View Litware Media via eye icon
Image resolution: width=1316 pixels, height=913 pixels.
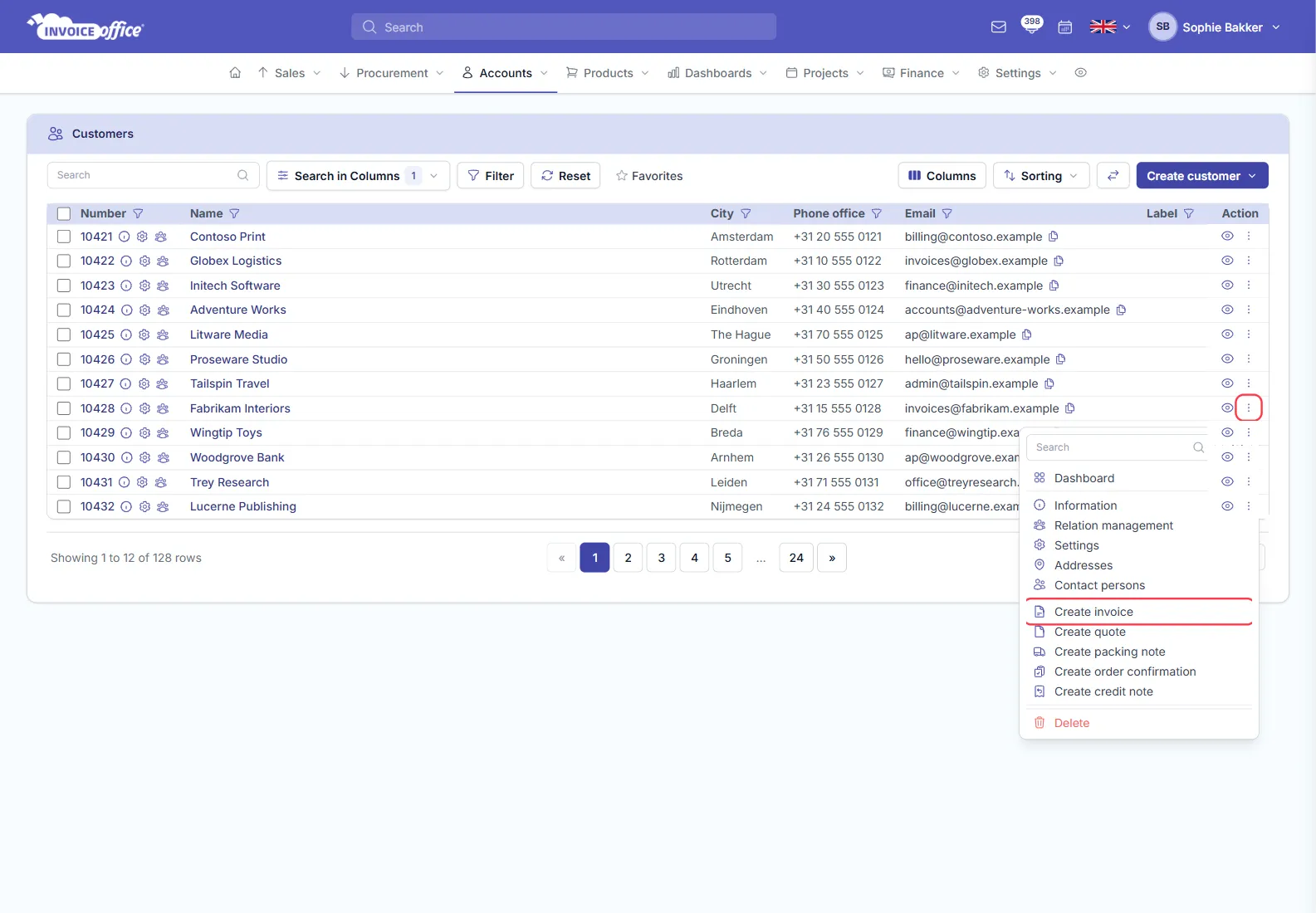click(1227, 334)
